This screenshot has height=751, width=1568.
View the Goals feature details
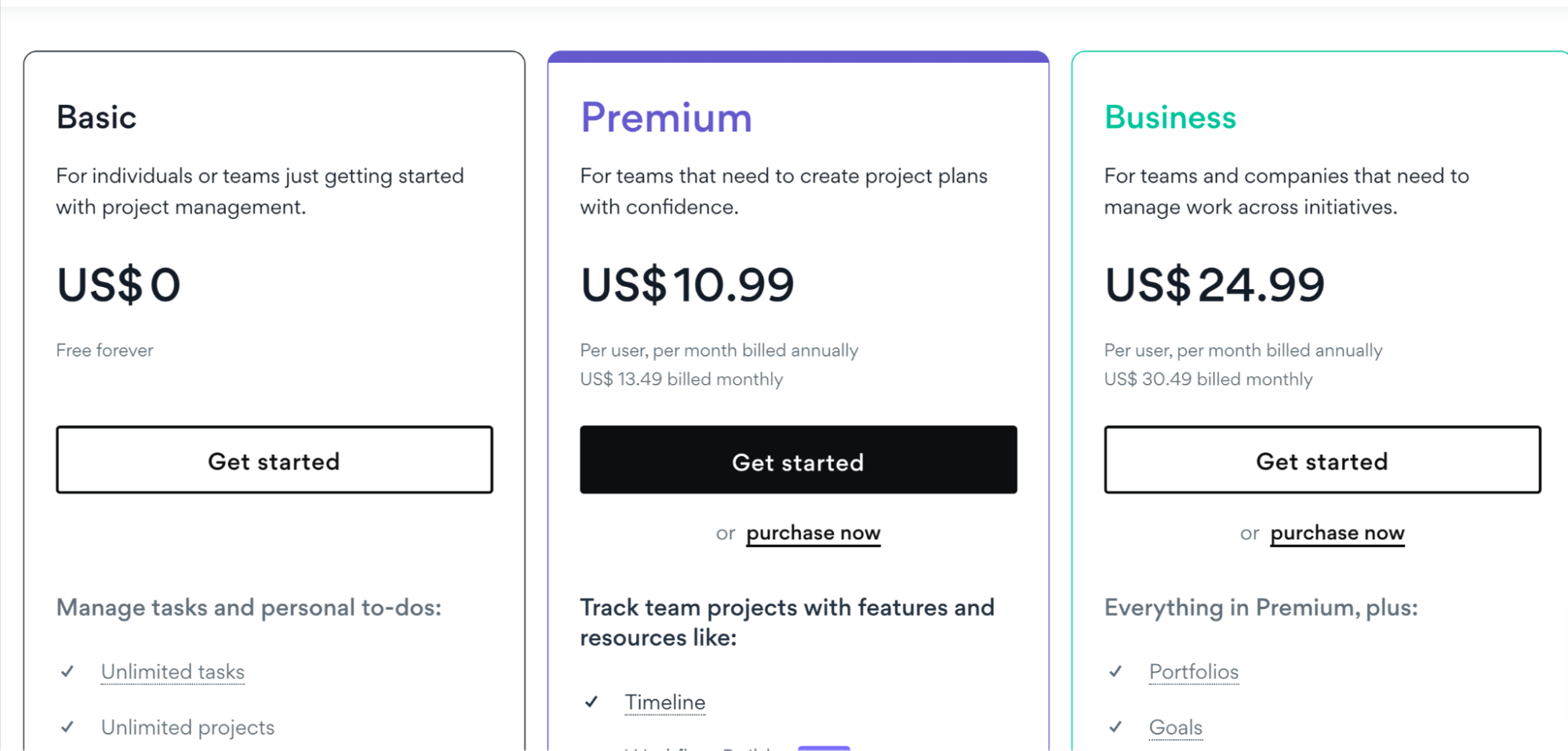(1175, 727)
